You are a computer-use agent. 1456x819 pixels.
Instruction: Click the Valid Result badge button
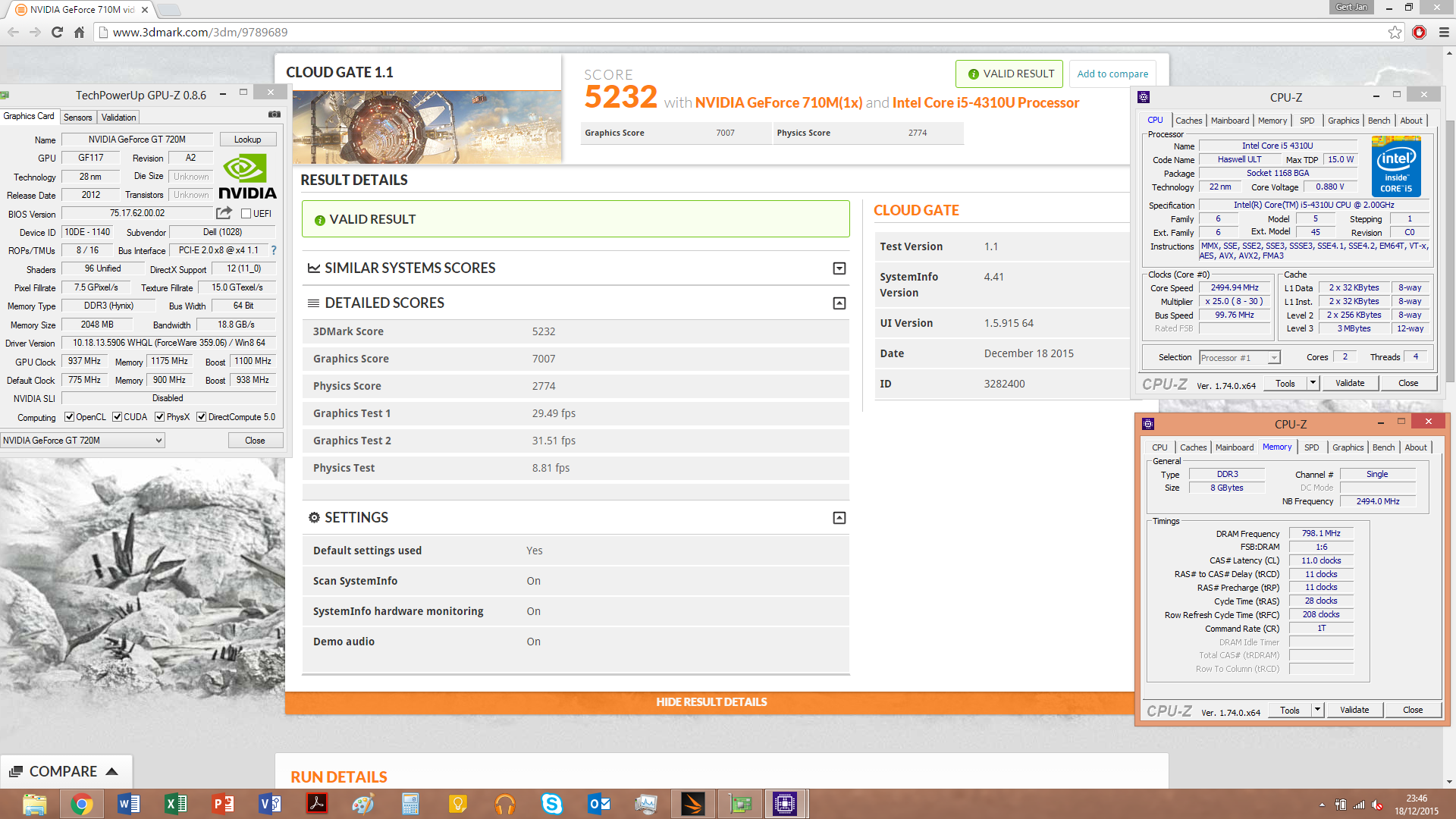click(1009, 74)
